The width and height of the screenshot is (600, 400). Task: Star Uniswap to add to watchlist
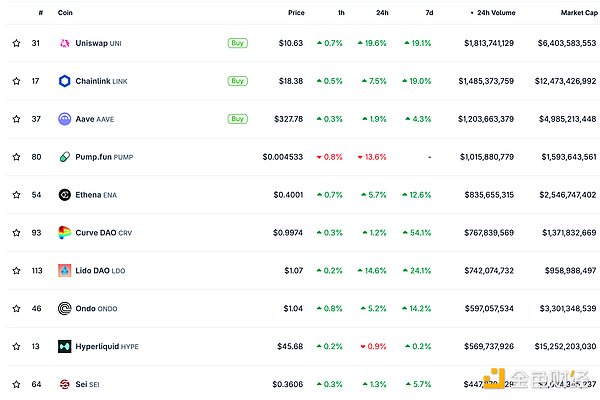pos(16,43)
